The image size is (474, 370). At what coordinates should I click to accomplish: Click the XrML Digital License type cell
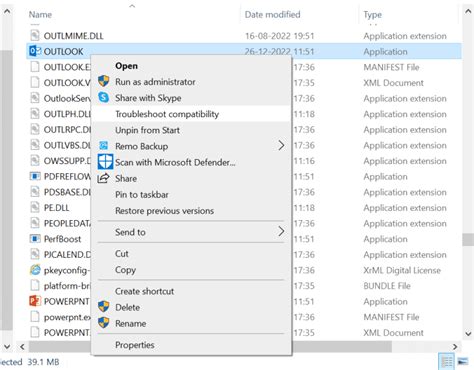point(402,270)
